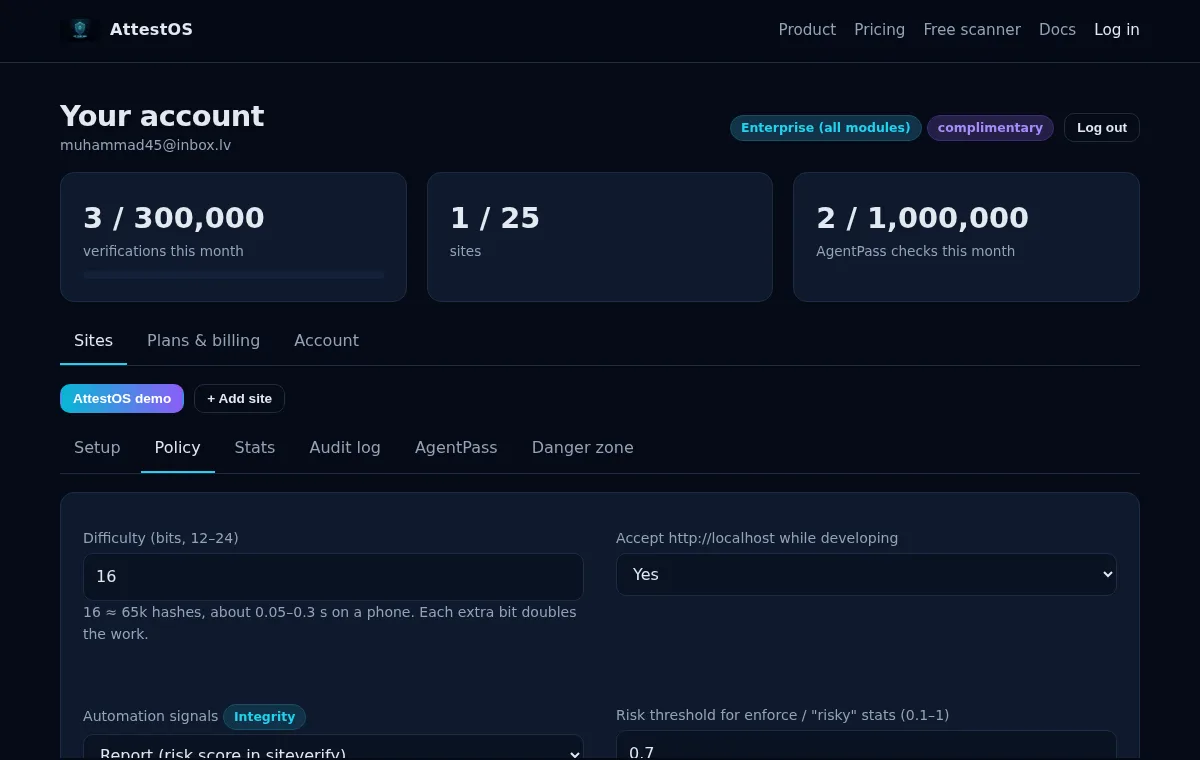This screenshot has width=1200, height=760.
Task: Click the '16 ≈ 65k hashes' help text
Action: coord(330,623)
